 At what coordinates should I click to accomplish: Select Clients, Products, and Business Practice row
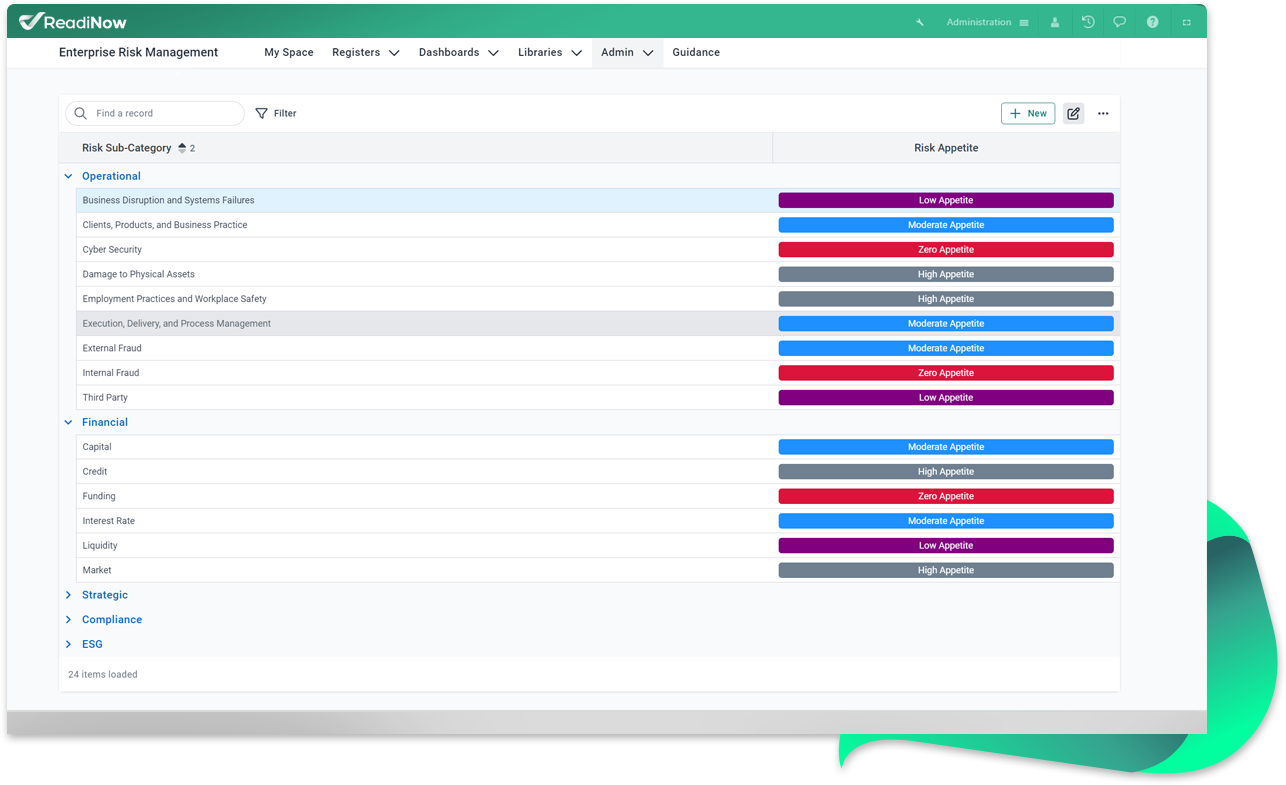(x=598, y=225)
